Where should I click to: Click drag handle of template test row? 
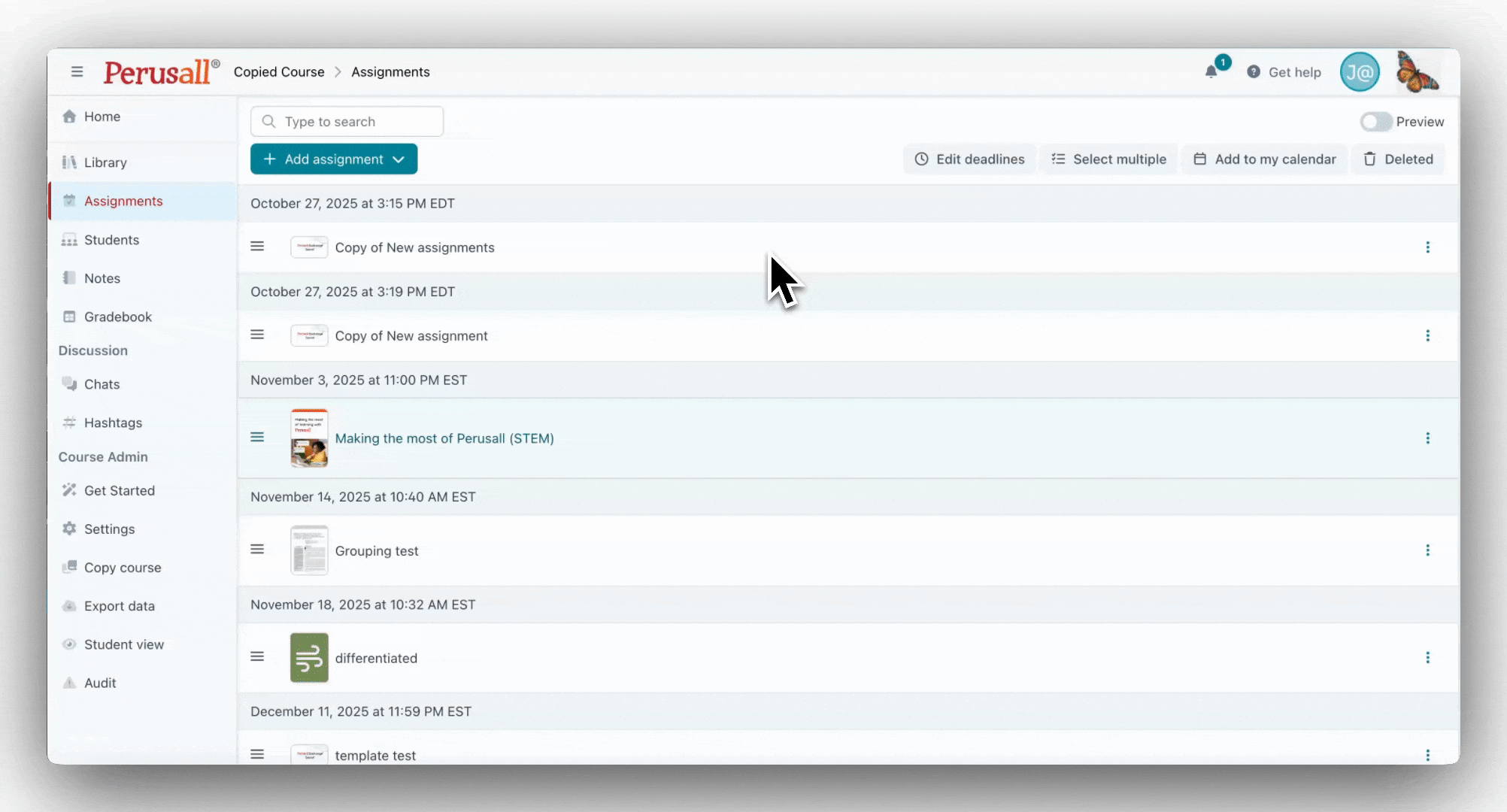257,754
